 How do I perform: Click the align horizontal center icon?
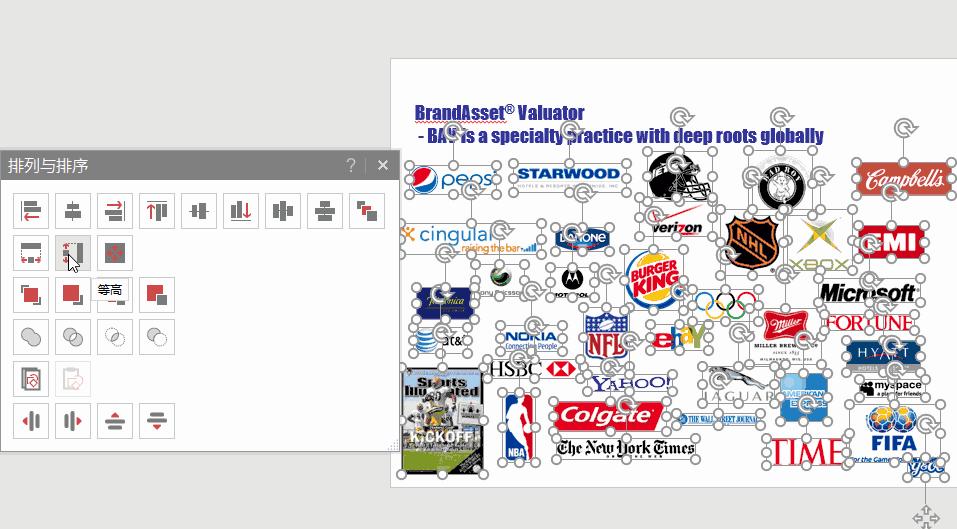pyautogui.click(x=73, y=211)
